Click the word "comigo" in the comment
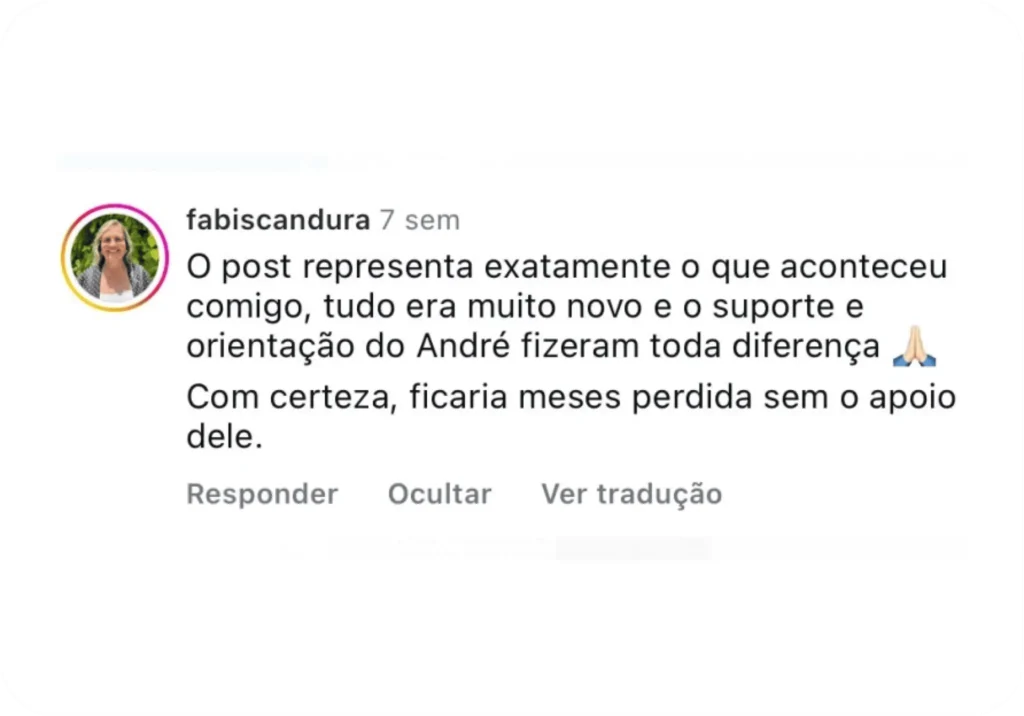The width and height of the screenshot is (1024, 716). point(248,308)
